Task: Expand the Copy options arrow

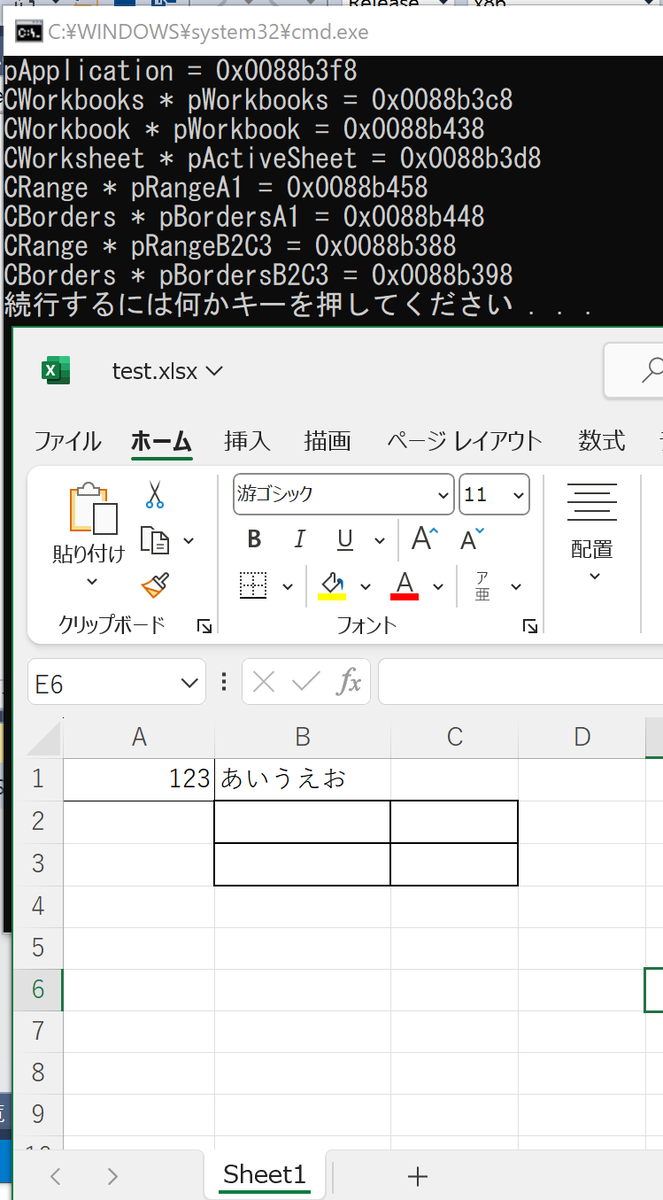Action: click(x=188, y=541)
